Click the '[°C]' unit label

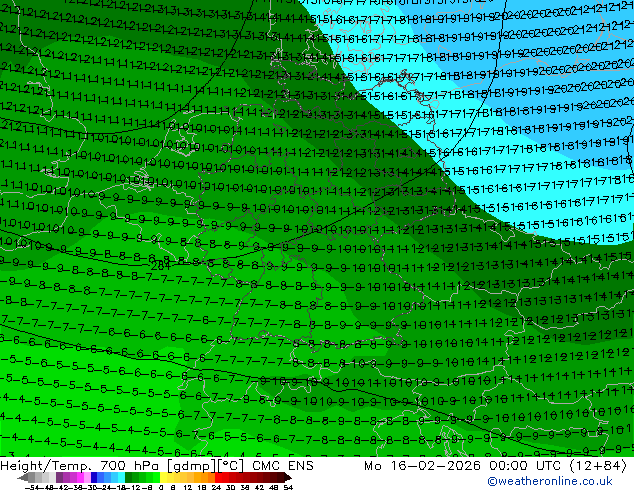coord(231,466)
